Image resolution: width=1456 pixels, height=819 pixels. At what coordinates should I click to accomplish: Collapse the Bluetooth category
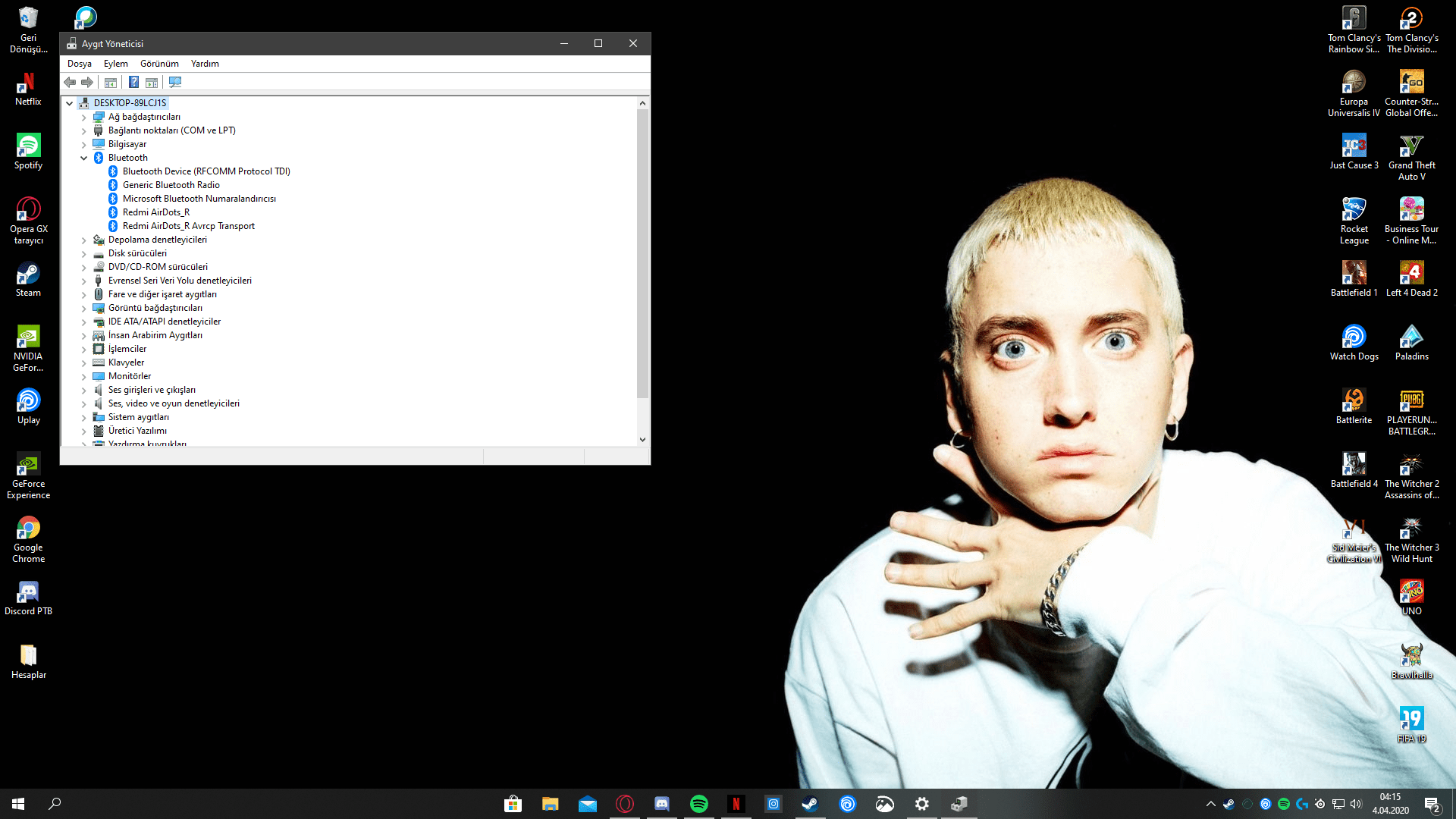pos(84,158)
